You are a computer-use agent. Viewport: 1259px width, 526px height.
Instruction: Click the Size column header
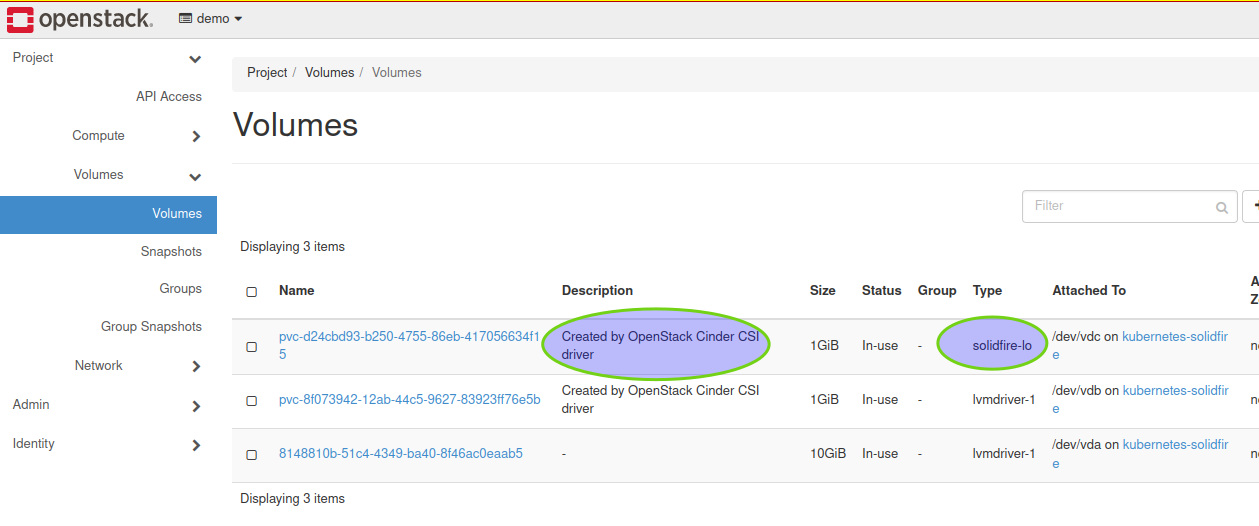click(823, 291)
